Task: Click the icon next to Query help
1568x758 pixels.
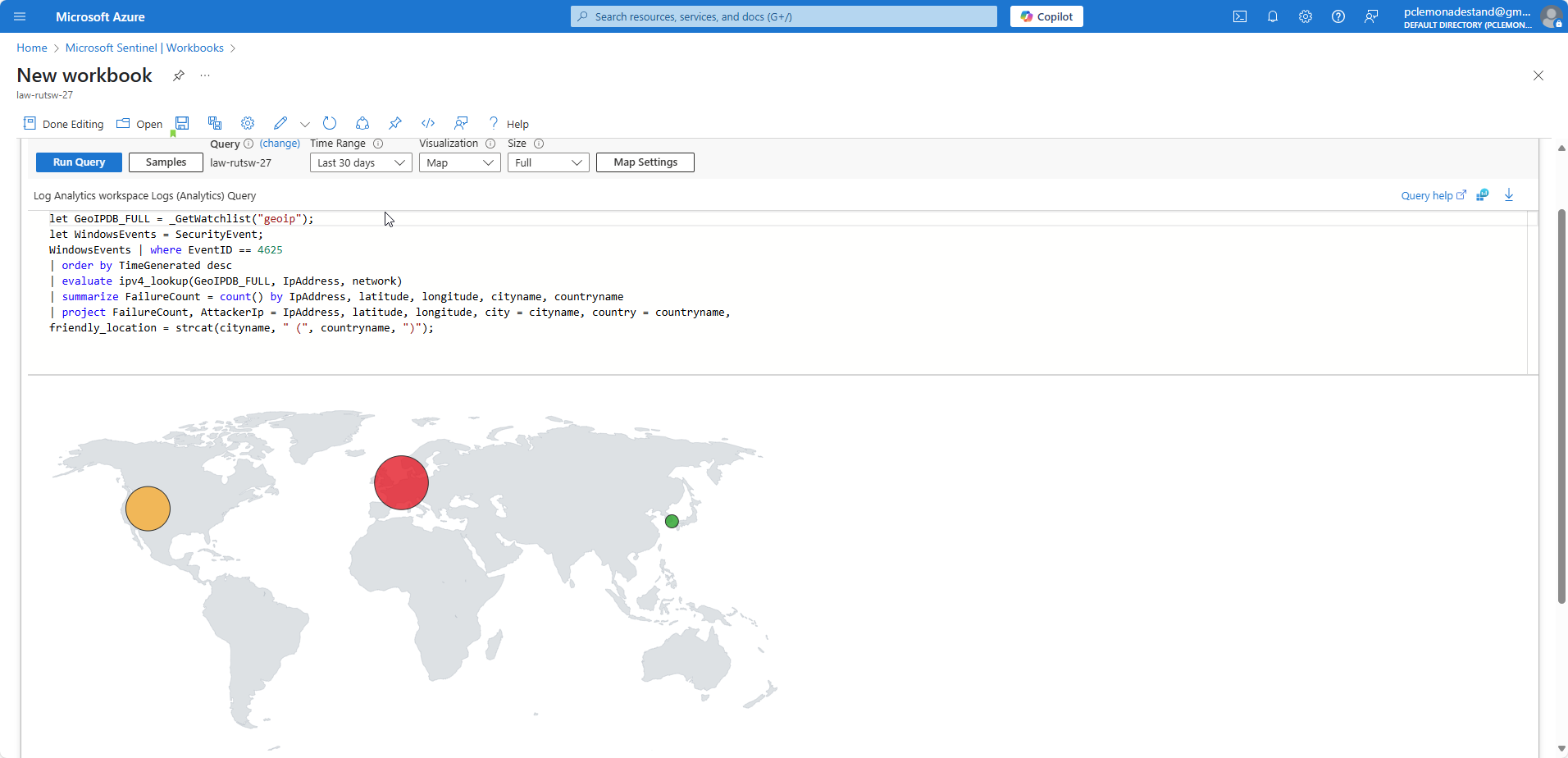Action: click(x=1483, y=195)
